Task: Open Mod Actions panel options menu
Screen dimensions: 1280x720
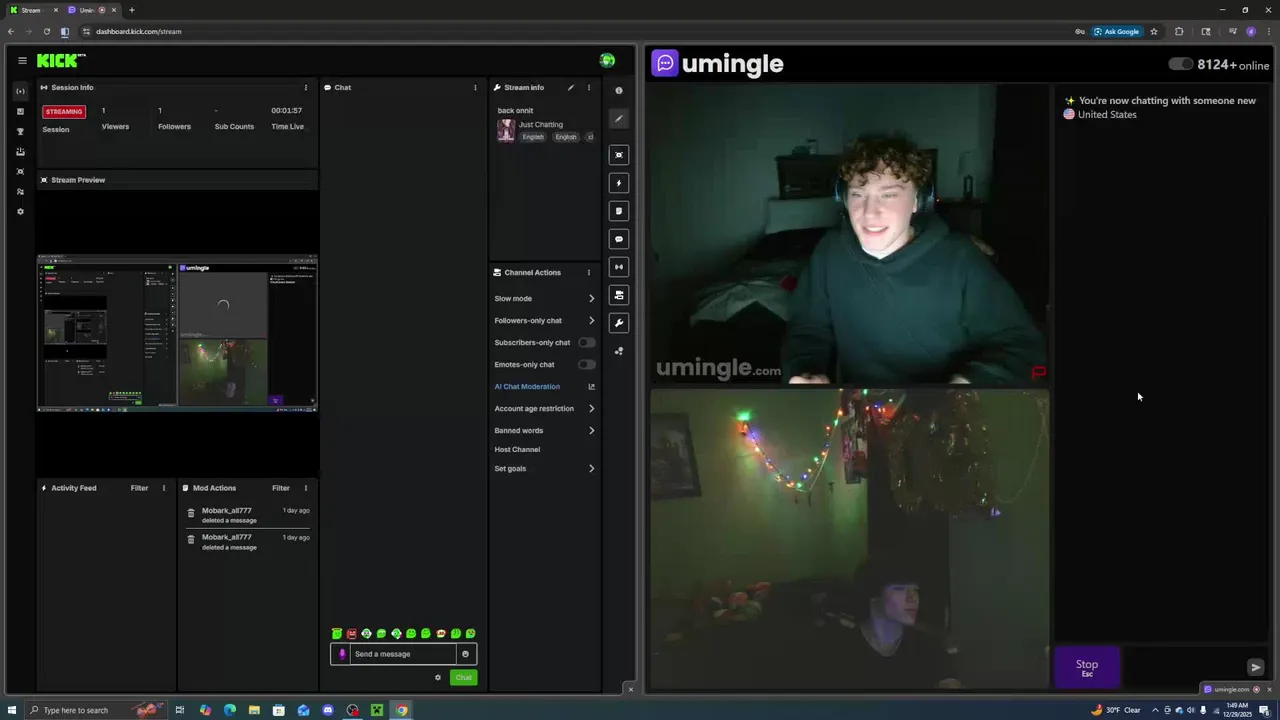Action: click(x=306, y=488)
